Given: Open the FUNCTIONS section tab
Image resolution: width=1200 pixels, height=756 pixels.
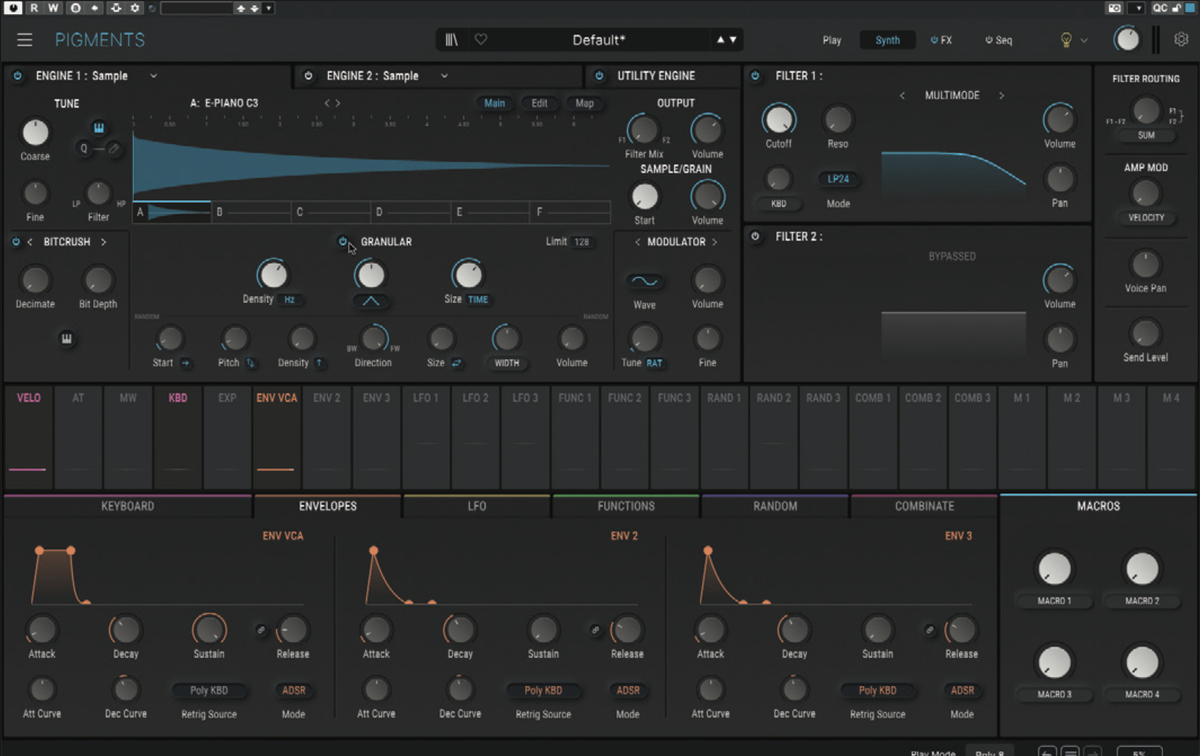Looking at the screenshot, I should (626, 506).
